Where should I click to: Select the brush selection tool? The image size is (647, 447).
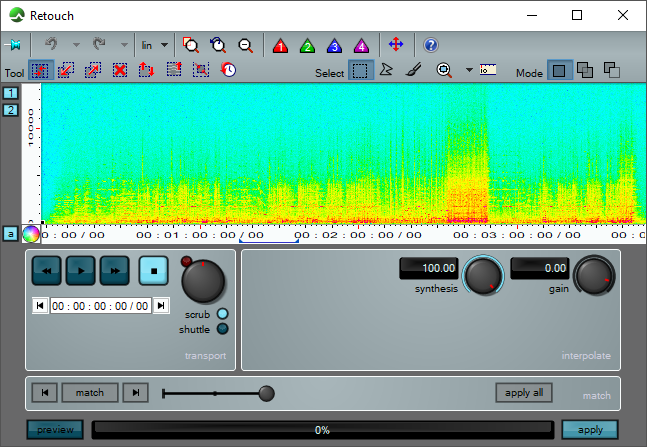[412, 71]
